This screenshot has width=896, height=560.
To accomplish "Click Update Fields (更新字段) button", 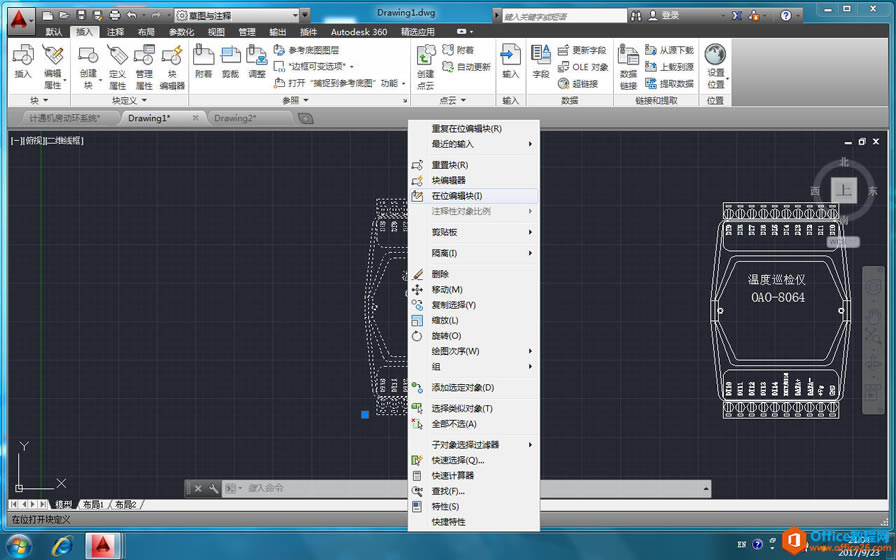I will [x=582, y=50].
